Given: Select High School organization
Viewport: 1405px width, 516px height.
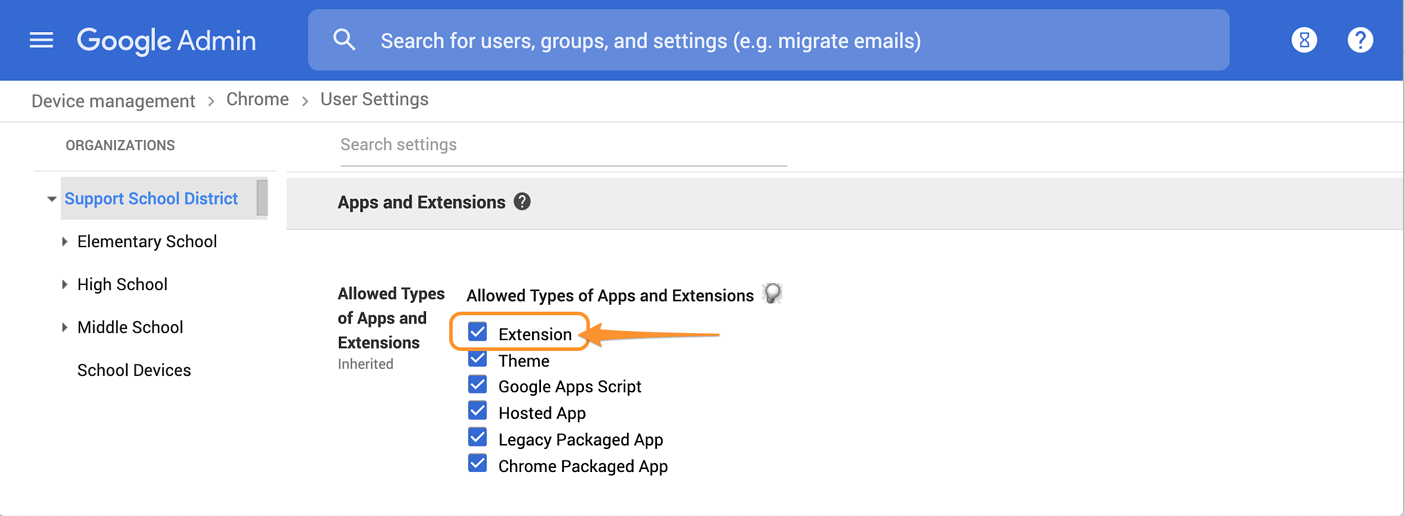Looking at the screenshot, I should [122, 284].
